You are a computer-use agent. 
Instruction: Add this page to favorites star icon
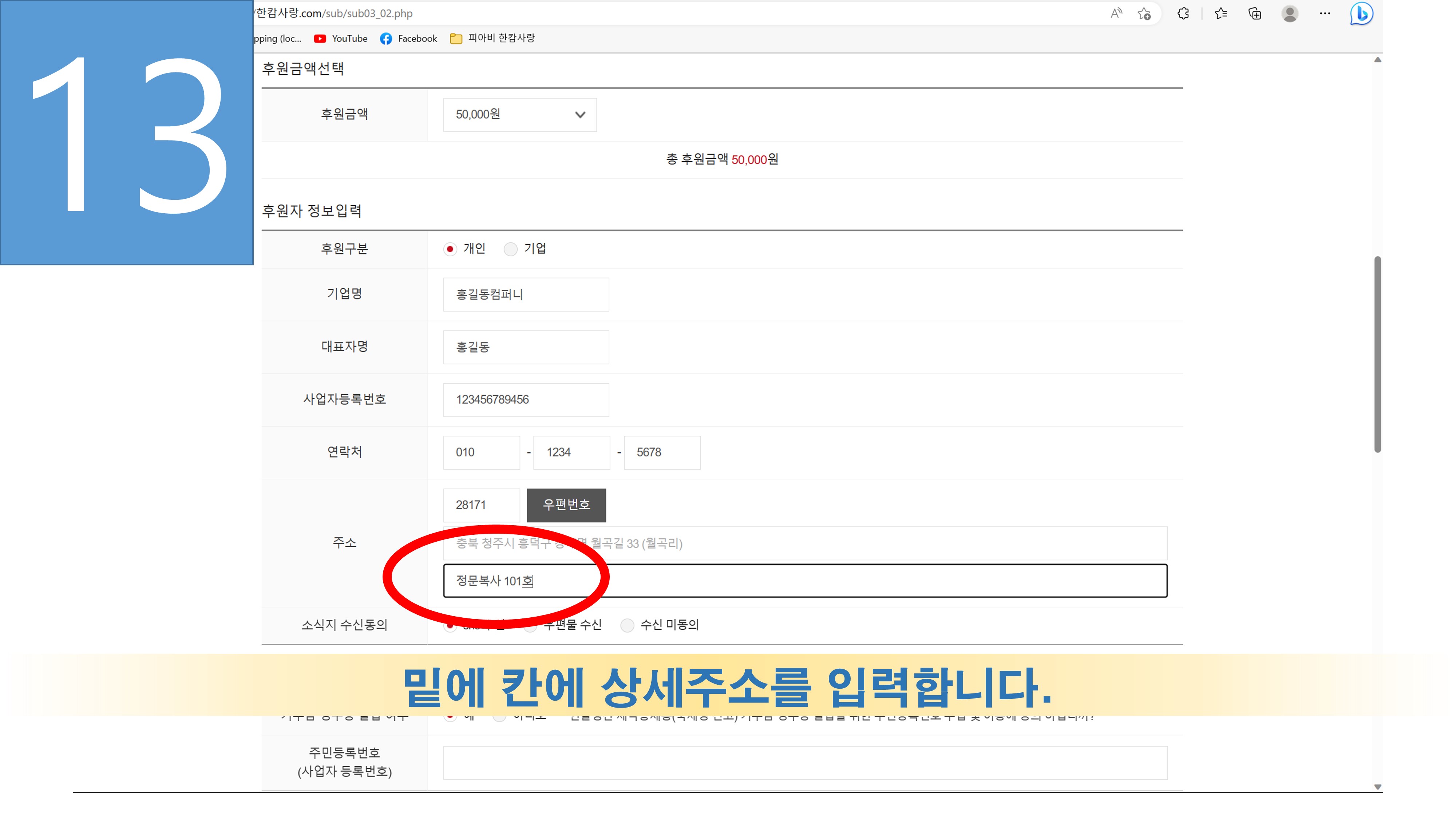point(1144,13)
